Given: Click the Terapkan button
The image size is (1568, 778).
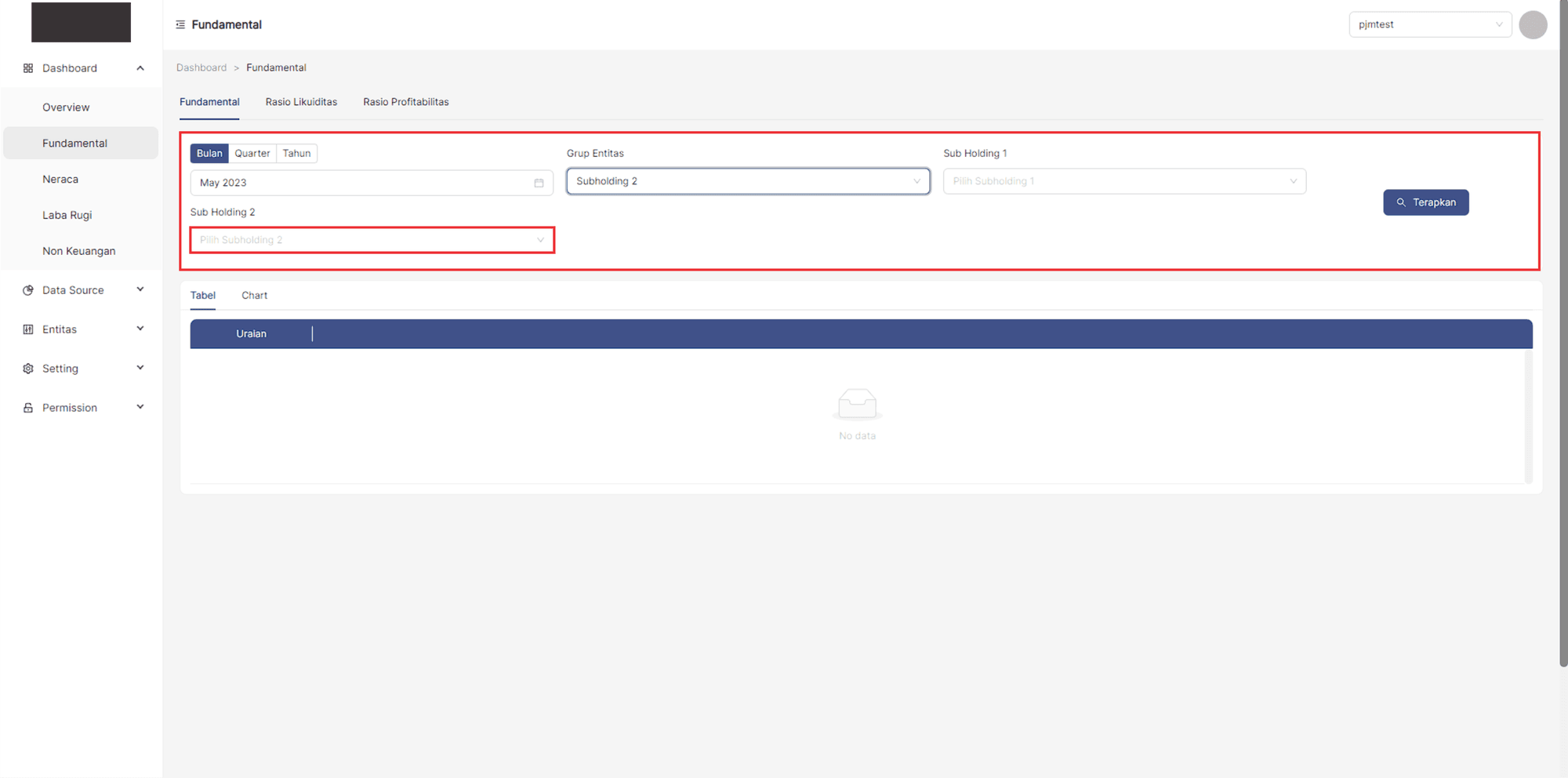Looking at the screenshot, I should (1425, 202).
